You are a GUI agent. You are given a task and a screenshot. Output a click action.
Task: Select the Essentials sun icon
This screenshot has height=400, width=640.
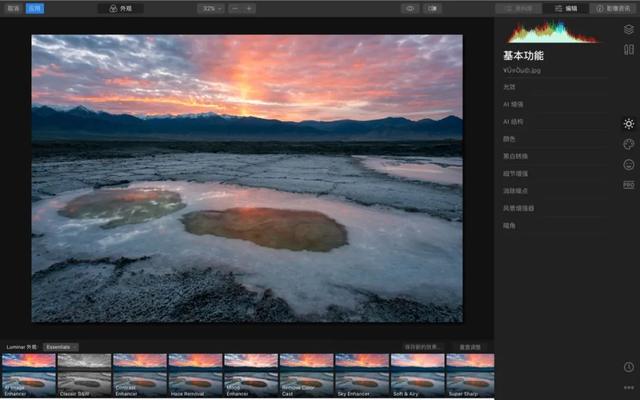coord(628,124)
